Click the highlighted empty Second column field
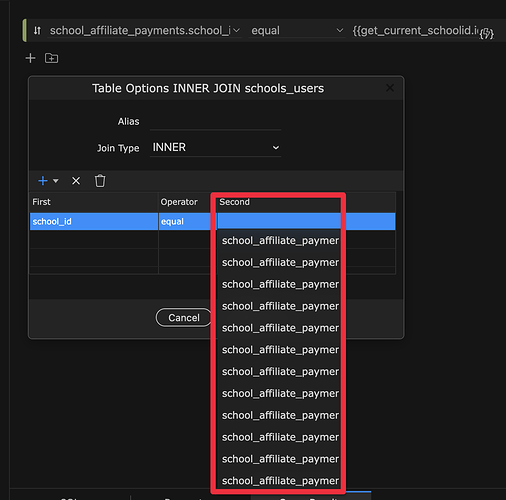Screen dimensions: 506x500 tap(279, 221)
